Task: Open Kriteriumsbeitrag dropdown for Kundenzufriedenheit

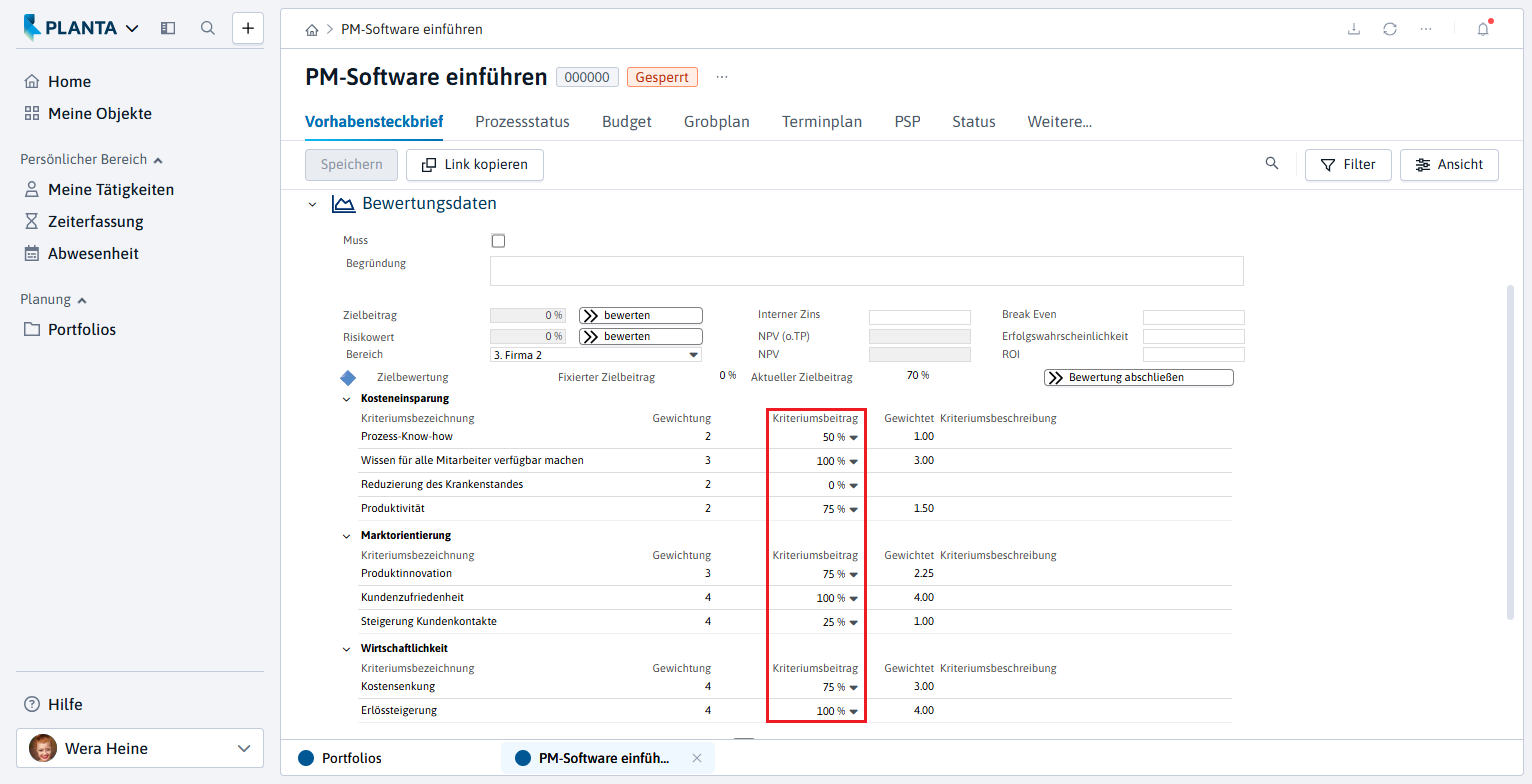Action: tap(854, 599)
